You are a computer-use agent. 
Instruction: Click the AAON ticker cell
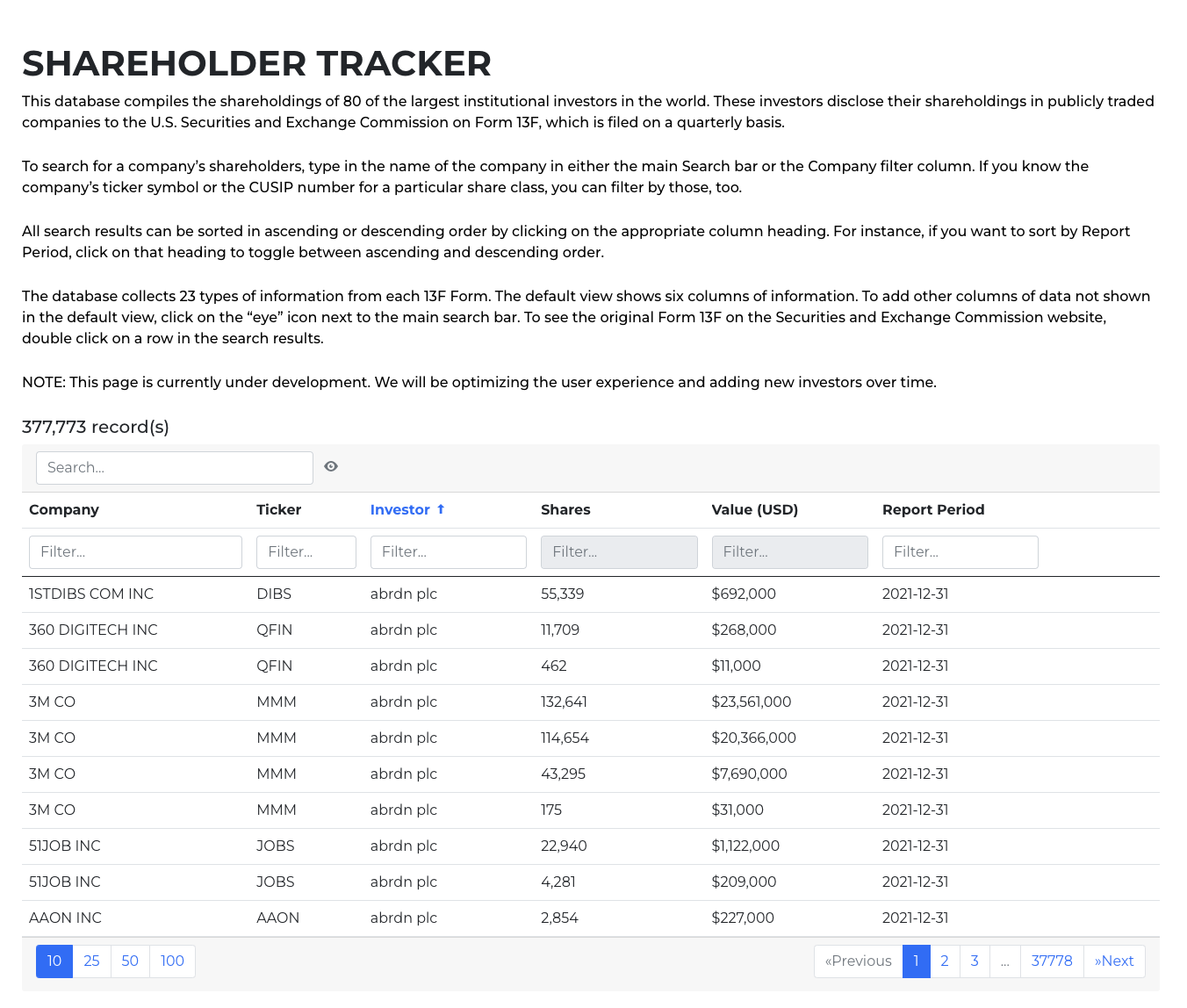click(278, 918)
